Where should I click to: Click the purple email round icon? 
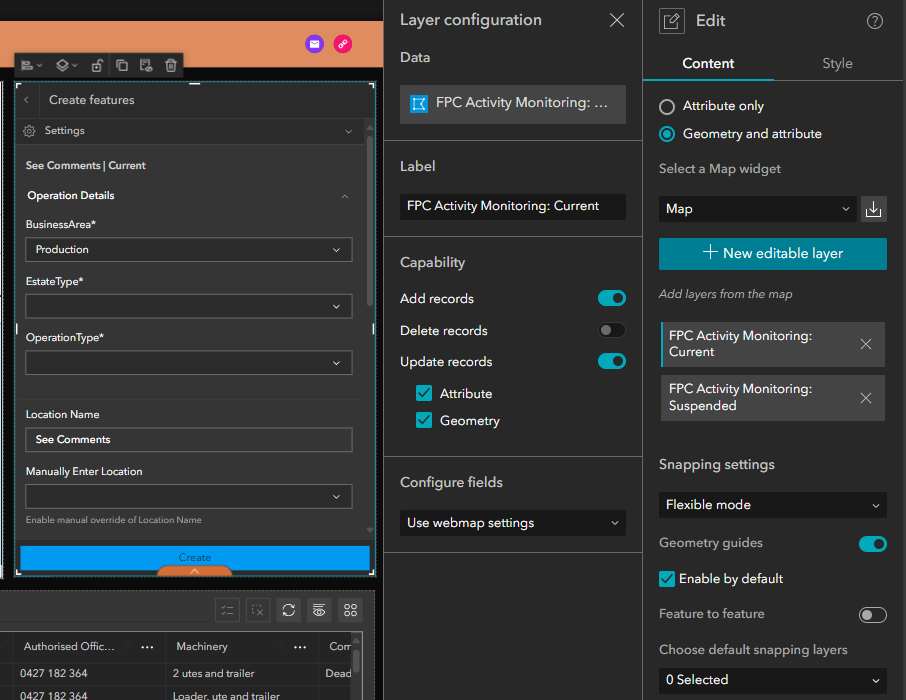[x=314, y=44]
